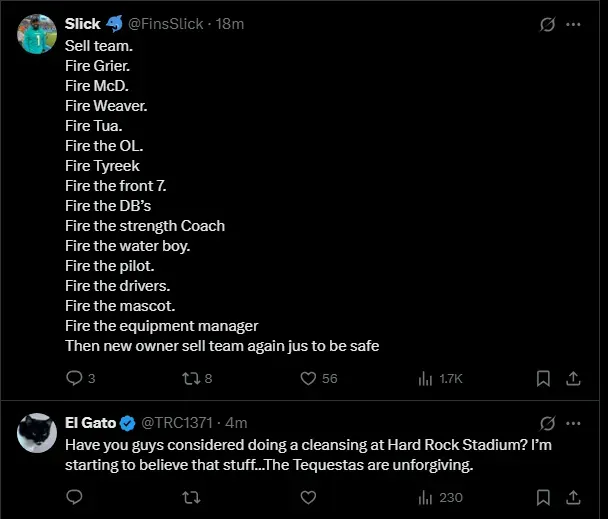Open Slick's profile picture

point(37,34)
